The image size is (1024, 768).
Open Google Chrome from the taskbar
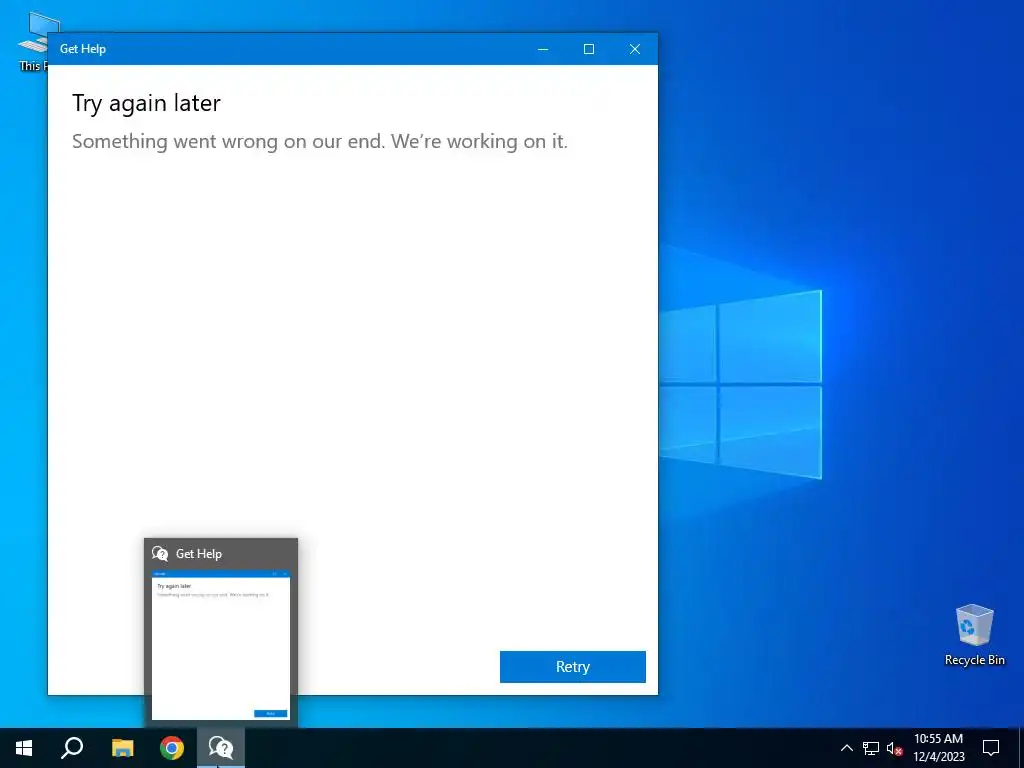pyautogui.click(x=172, y=748)
